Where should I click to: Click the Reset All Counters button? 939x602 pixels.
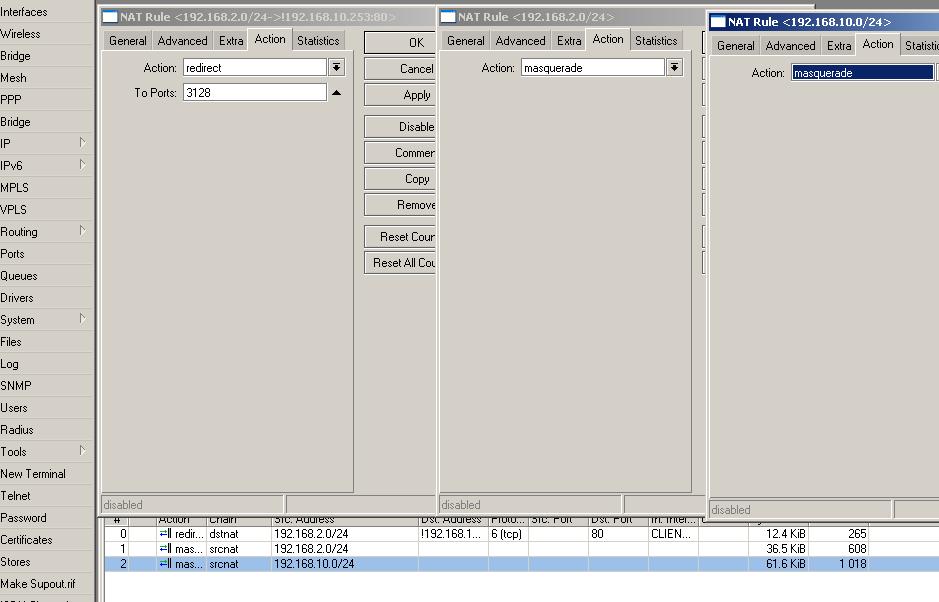400,262
